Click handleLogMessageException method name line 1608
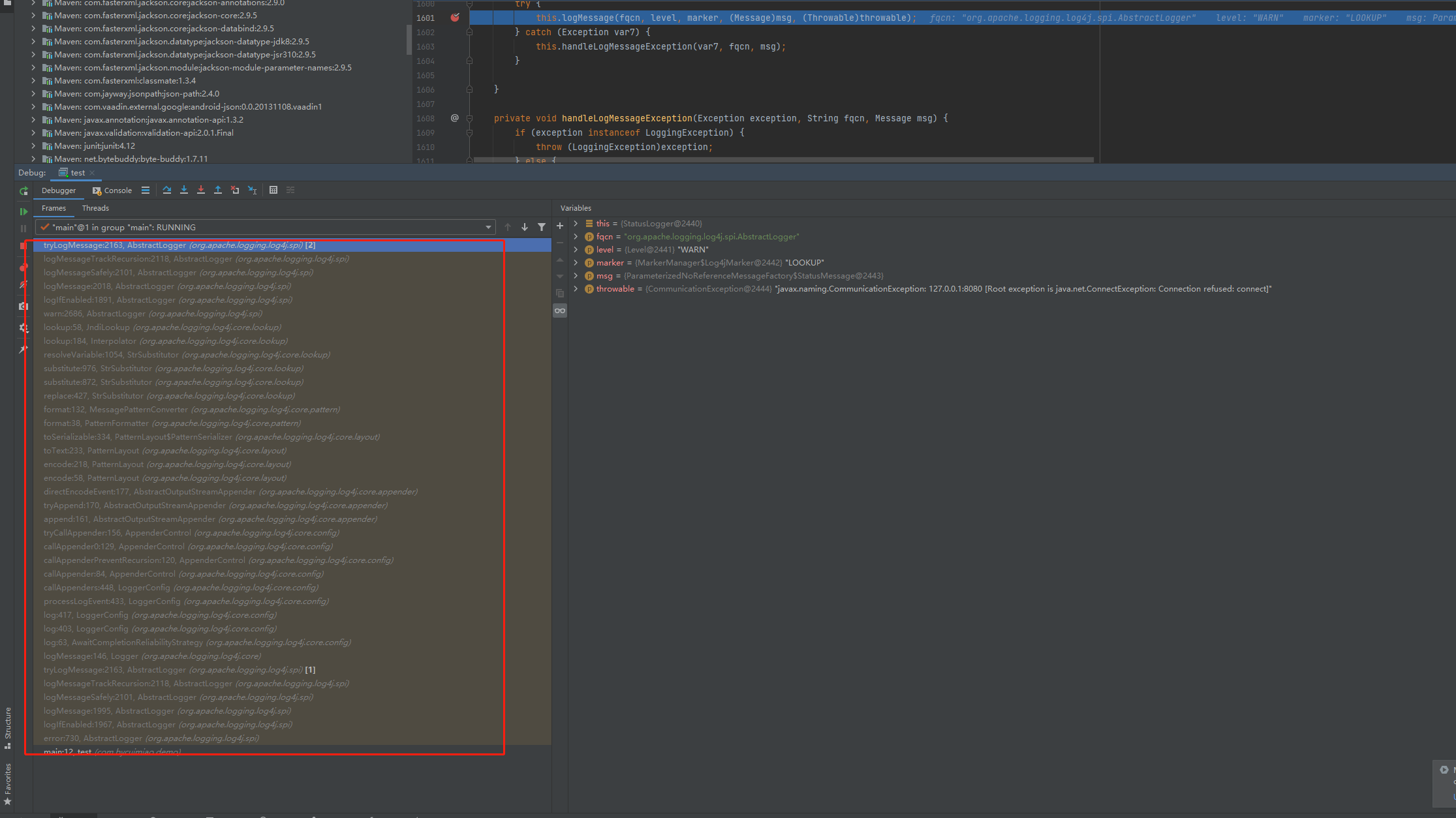1456x818 pixels. coord(627,119)
